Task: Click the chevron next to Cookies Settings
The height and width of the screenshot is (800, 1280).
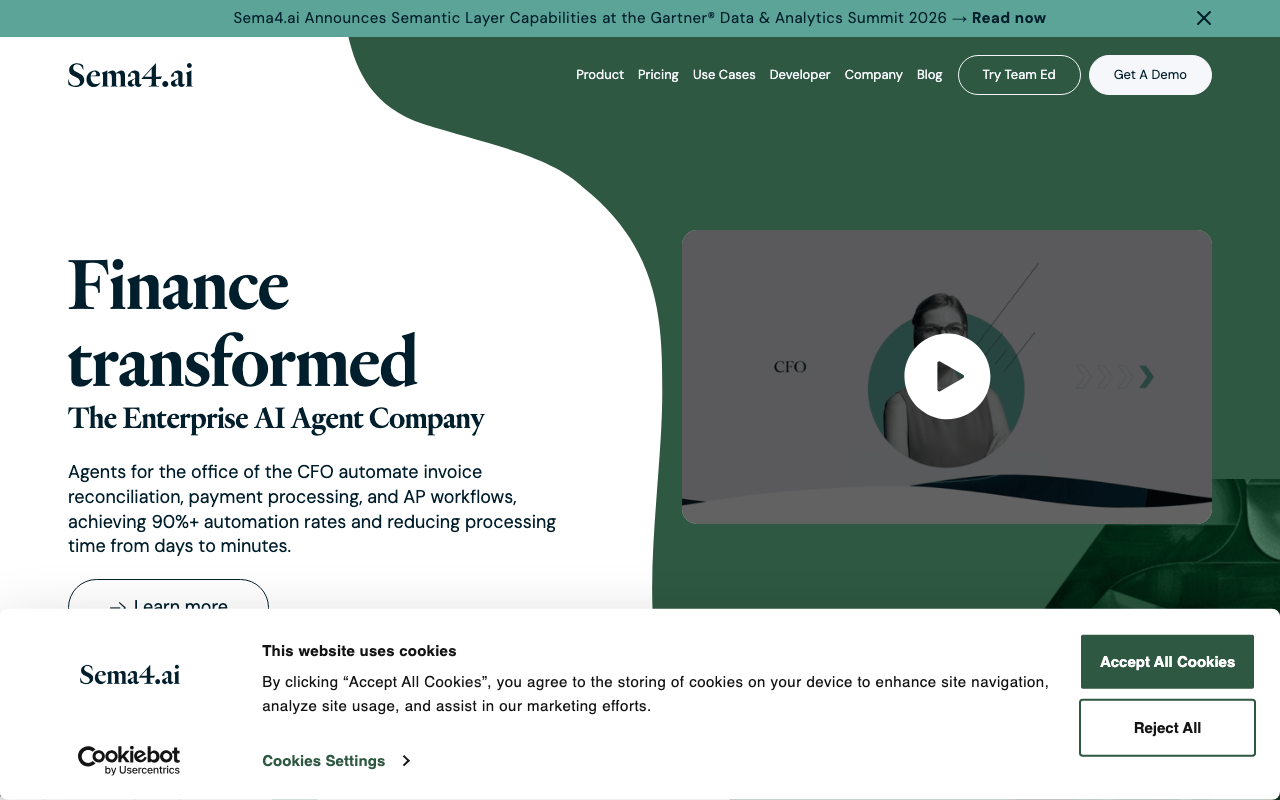Action: pyautogui.click(x=406, y=761)
